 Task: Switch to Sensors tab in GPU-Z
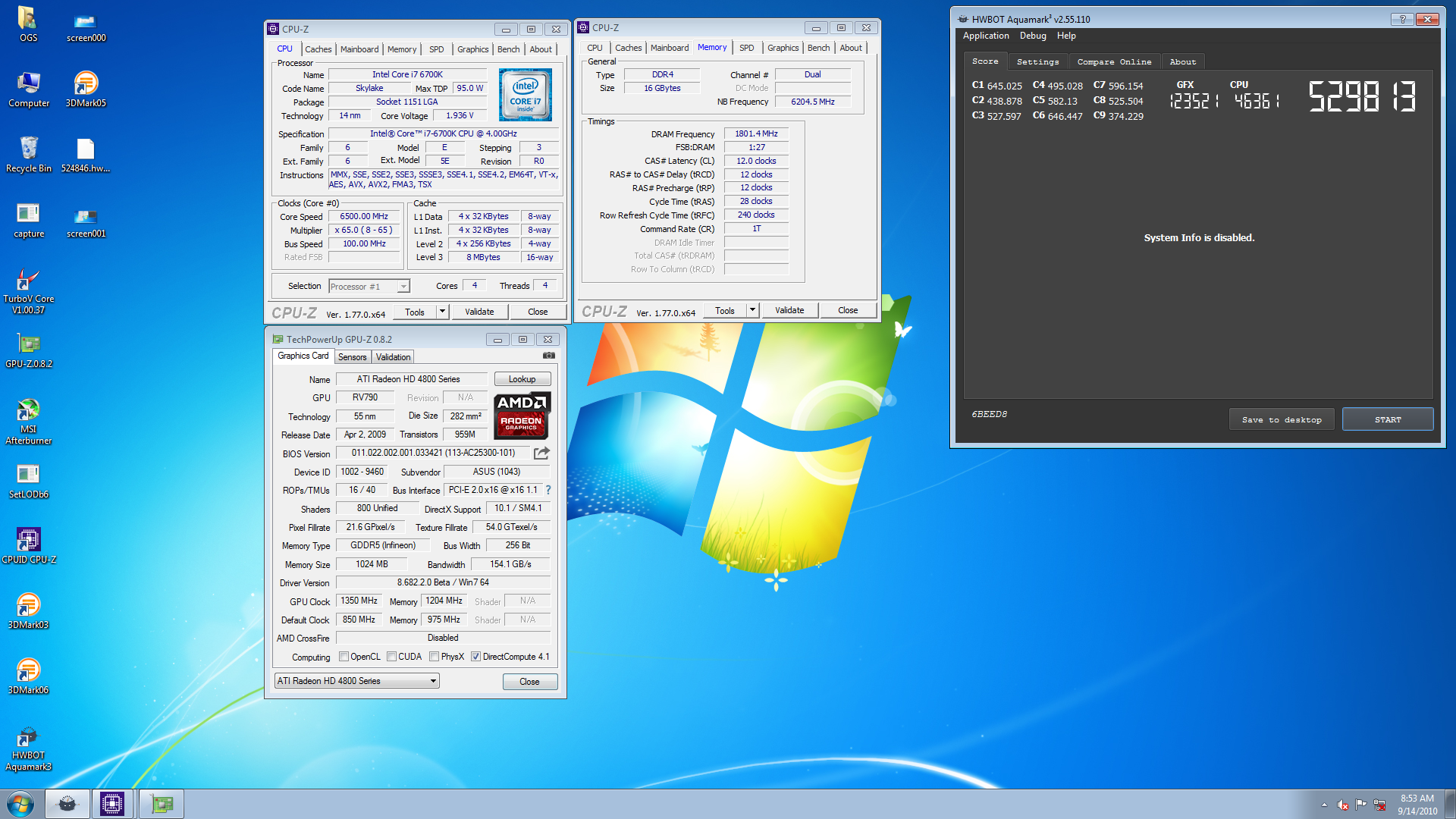tap(352, 357)
